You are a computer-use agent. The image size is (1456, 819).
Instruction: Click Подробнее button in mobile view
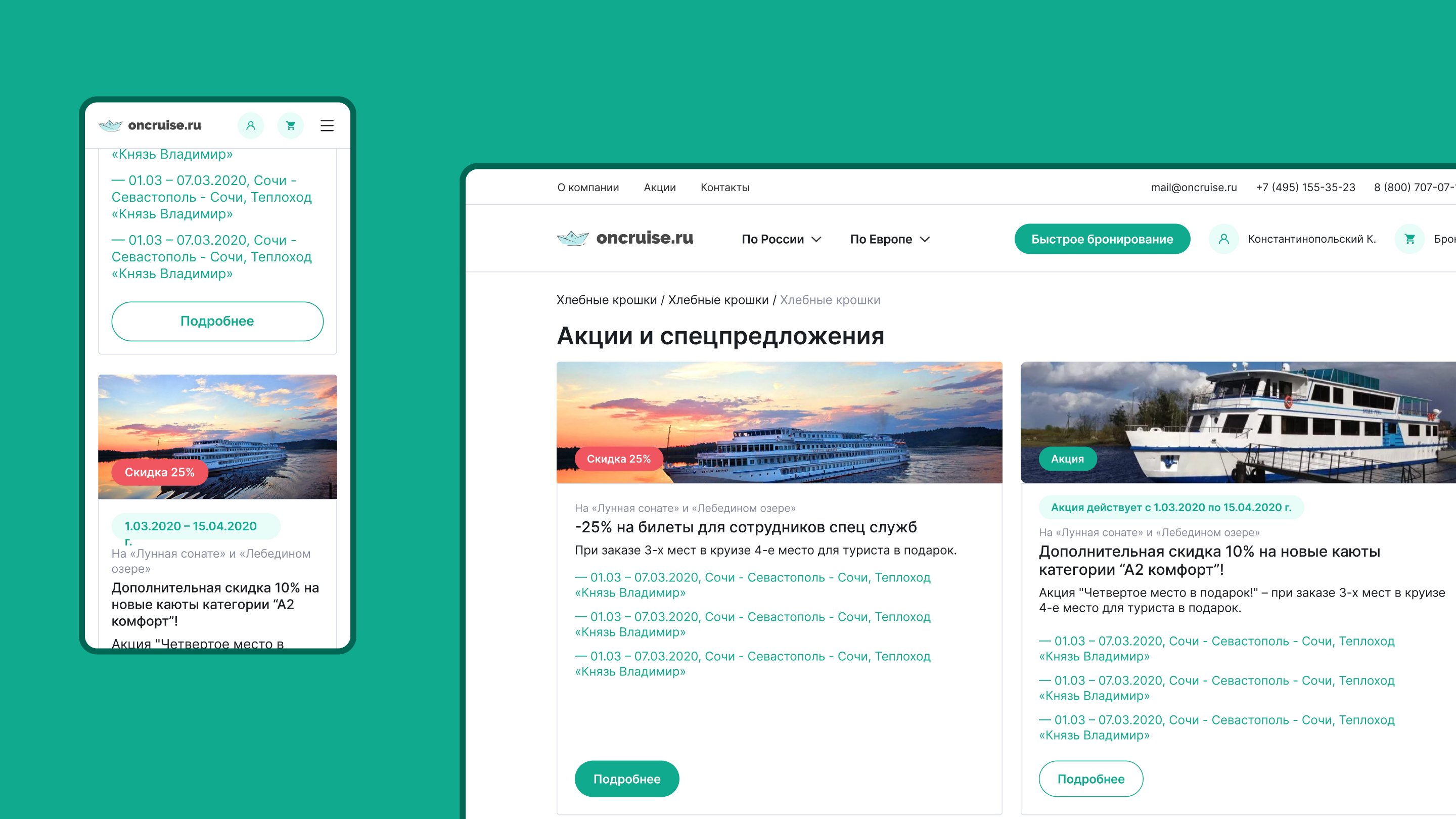tap(217, 321)
